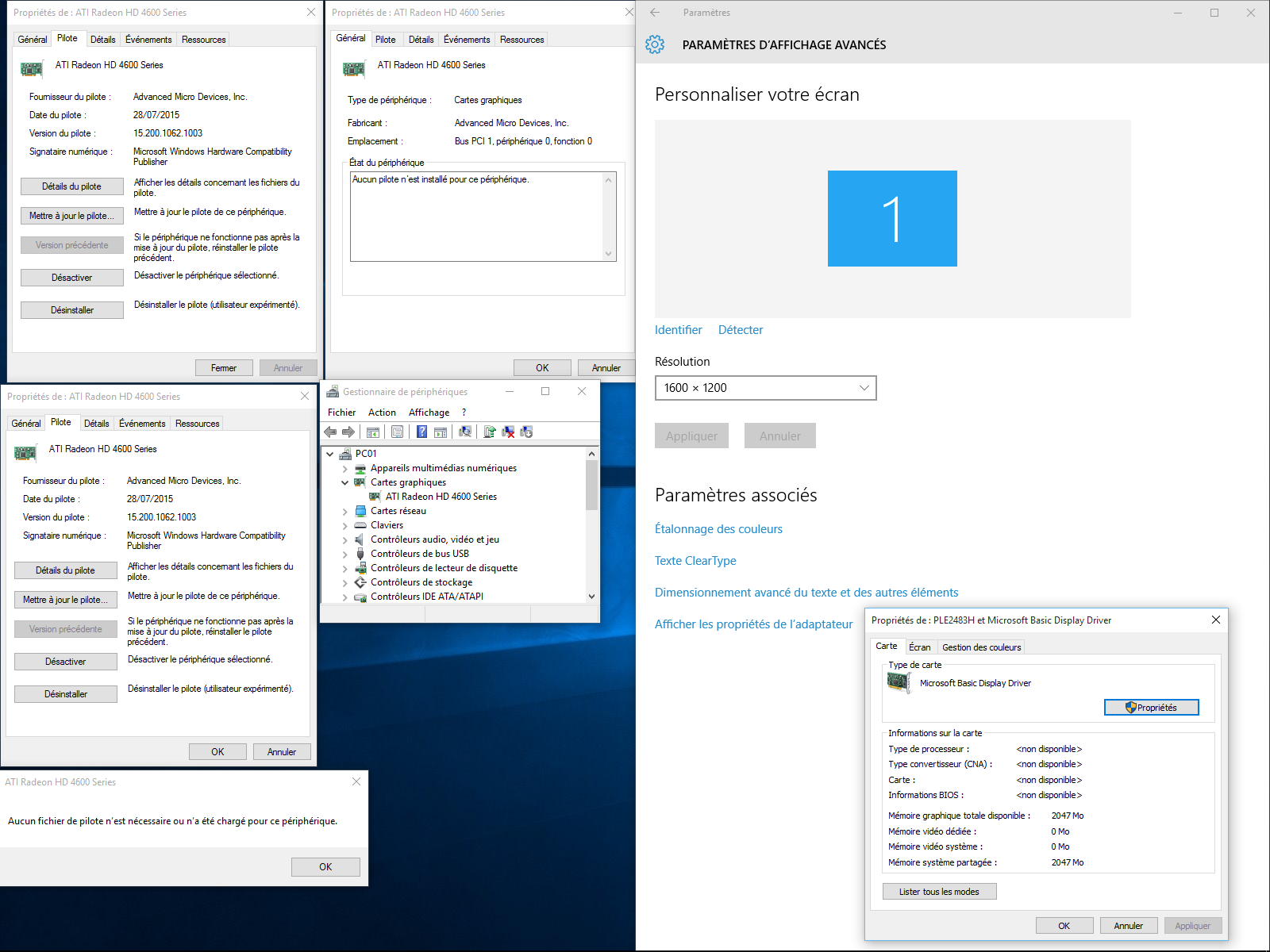The width and height of the screenshot is (1270, 952).
Task: Click the Device Manager tree scrollbar thumb
Action: point(591,485)
